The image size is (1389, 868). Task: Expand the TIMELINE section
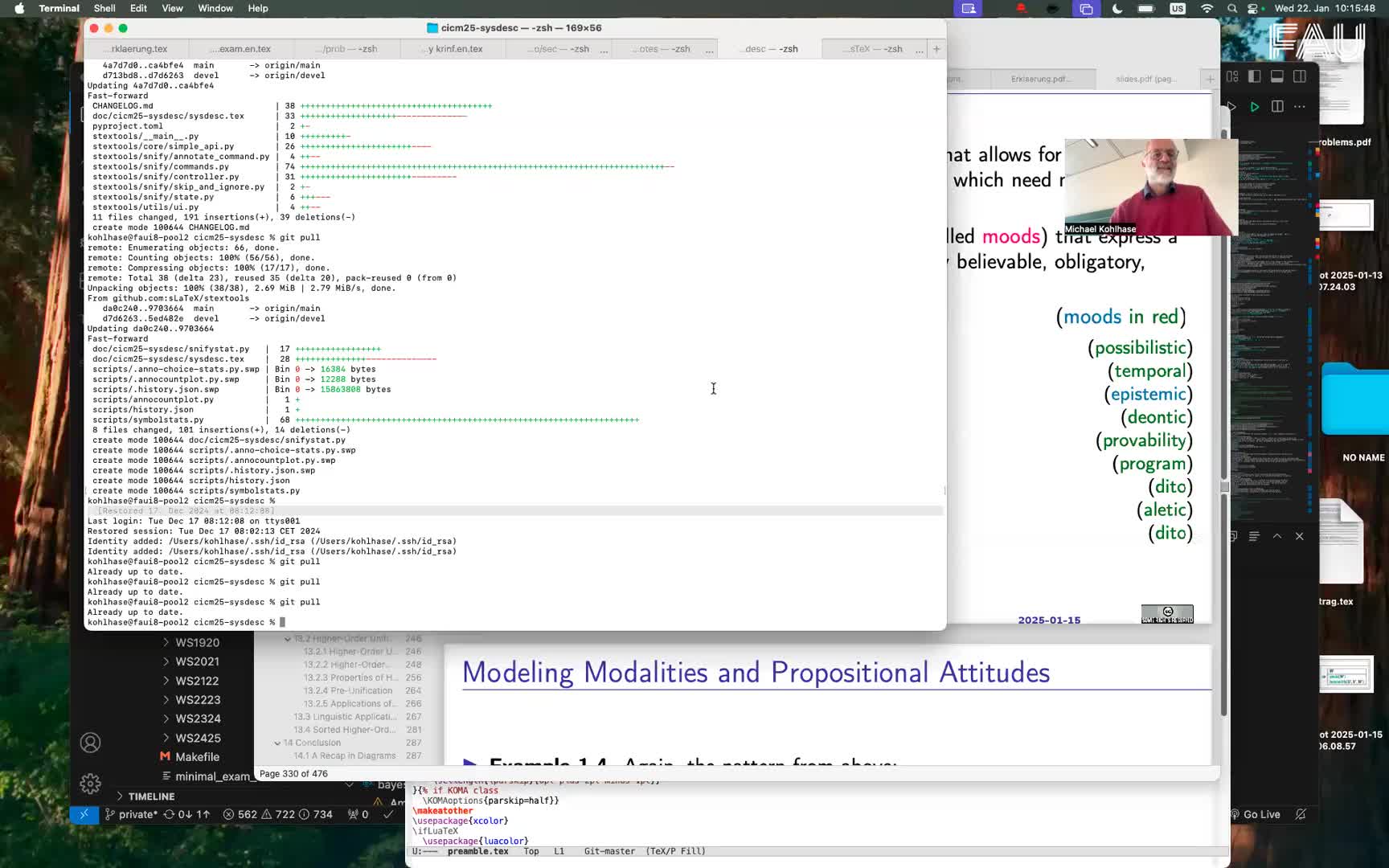150,796
